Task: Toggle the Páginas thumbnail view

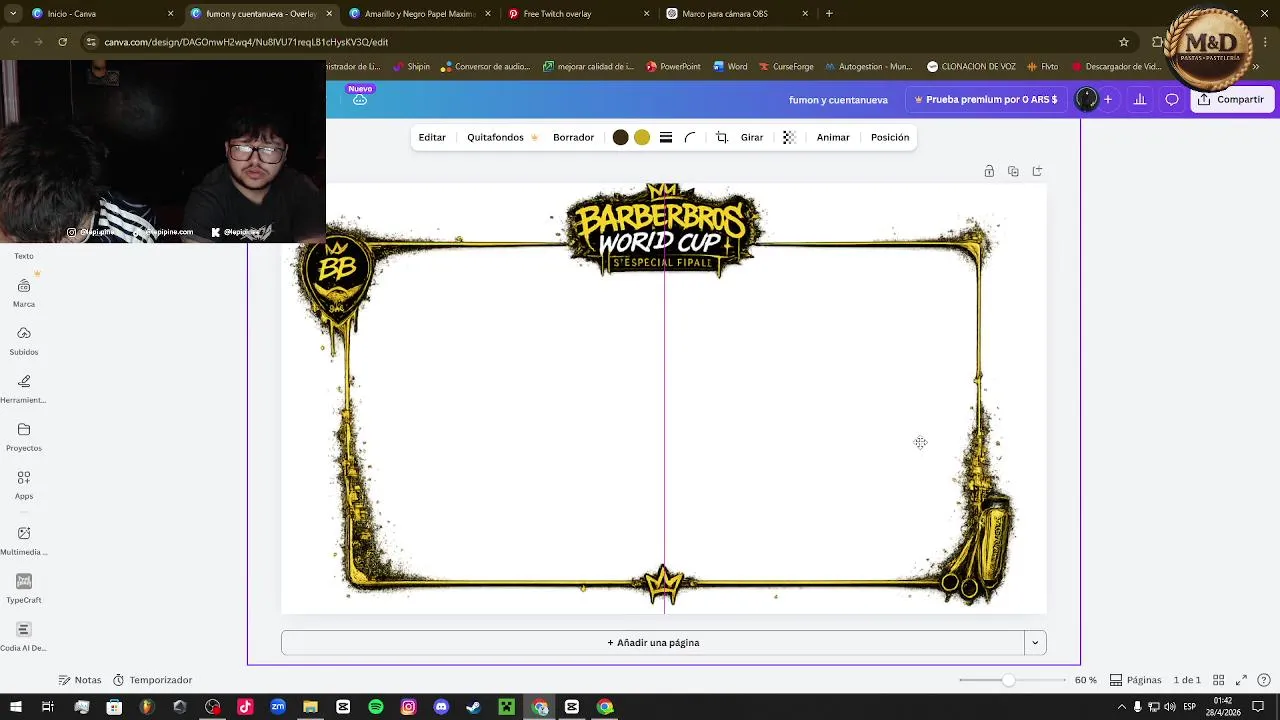Action: coord(1135,680)
